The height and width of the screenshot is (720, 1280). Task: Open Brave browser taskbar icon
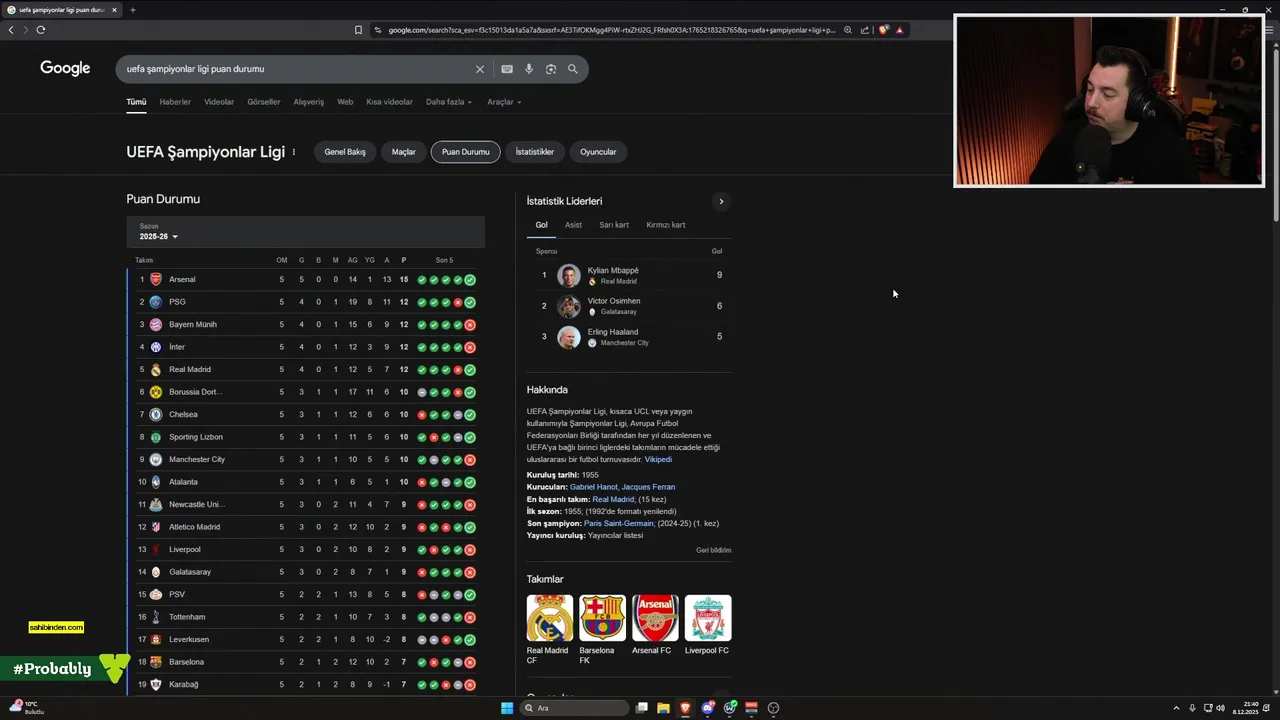(685, 708)
